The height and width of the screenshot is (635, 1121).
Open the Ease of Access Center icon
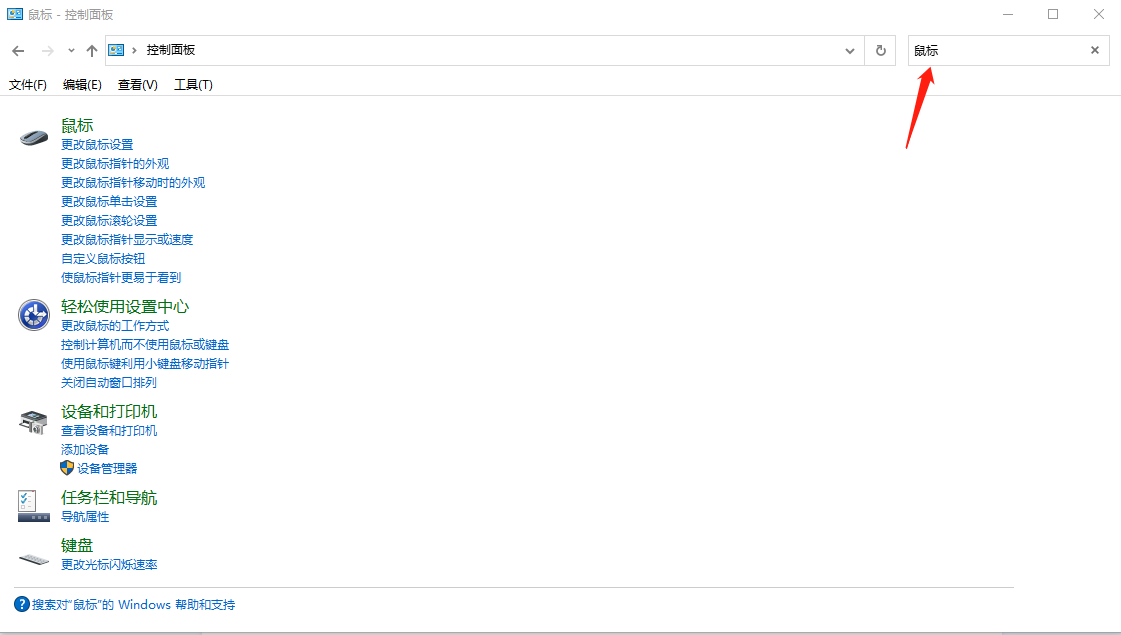[34, 315]
